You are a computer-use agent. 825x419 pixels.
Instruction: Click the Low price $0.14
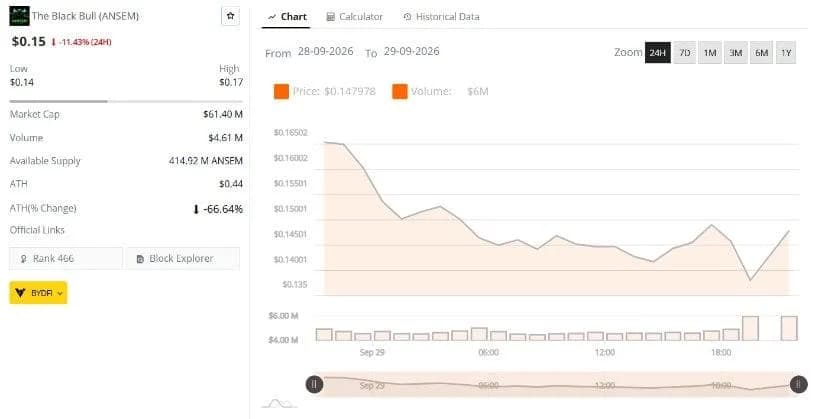pyautogui.click(x=22, y=82)
